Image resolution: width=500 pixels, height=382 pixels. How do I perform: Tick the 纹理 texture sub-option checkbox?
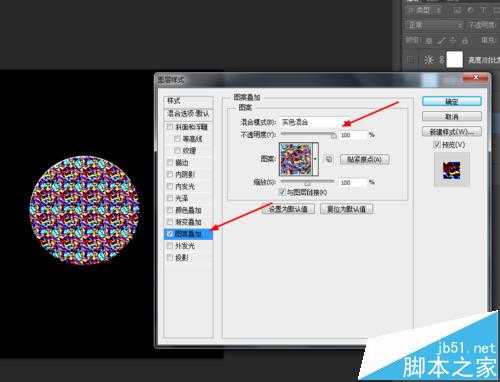click(178, 150)
